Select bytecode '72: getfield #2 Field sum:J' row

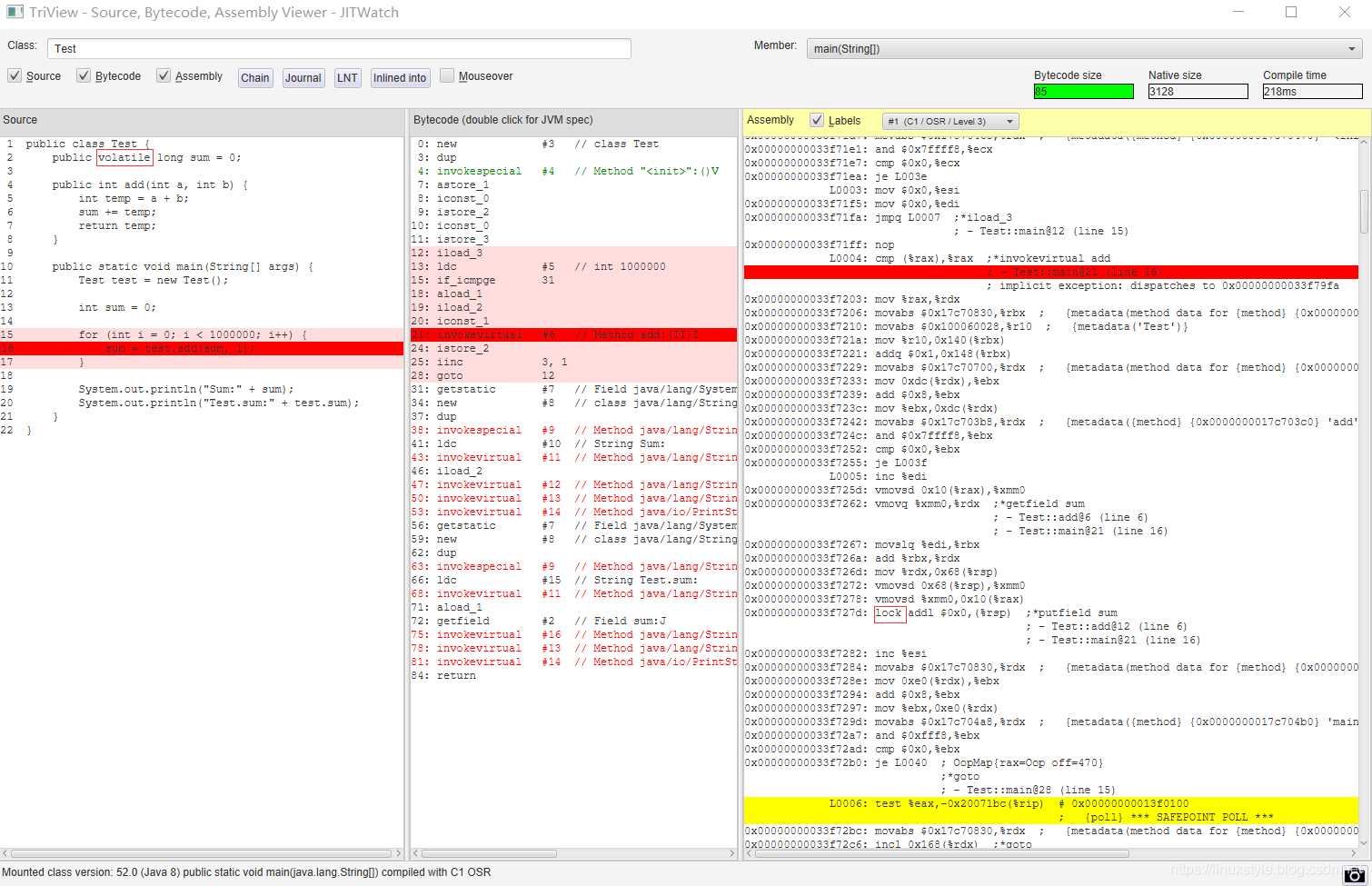click(x=573, y=621)
